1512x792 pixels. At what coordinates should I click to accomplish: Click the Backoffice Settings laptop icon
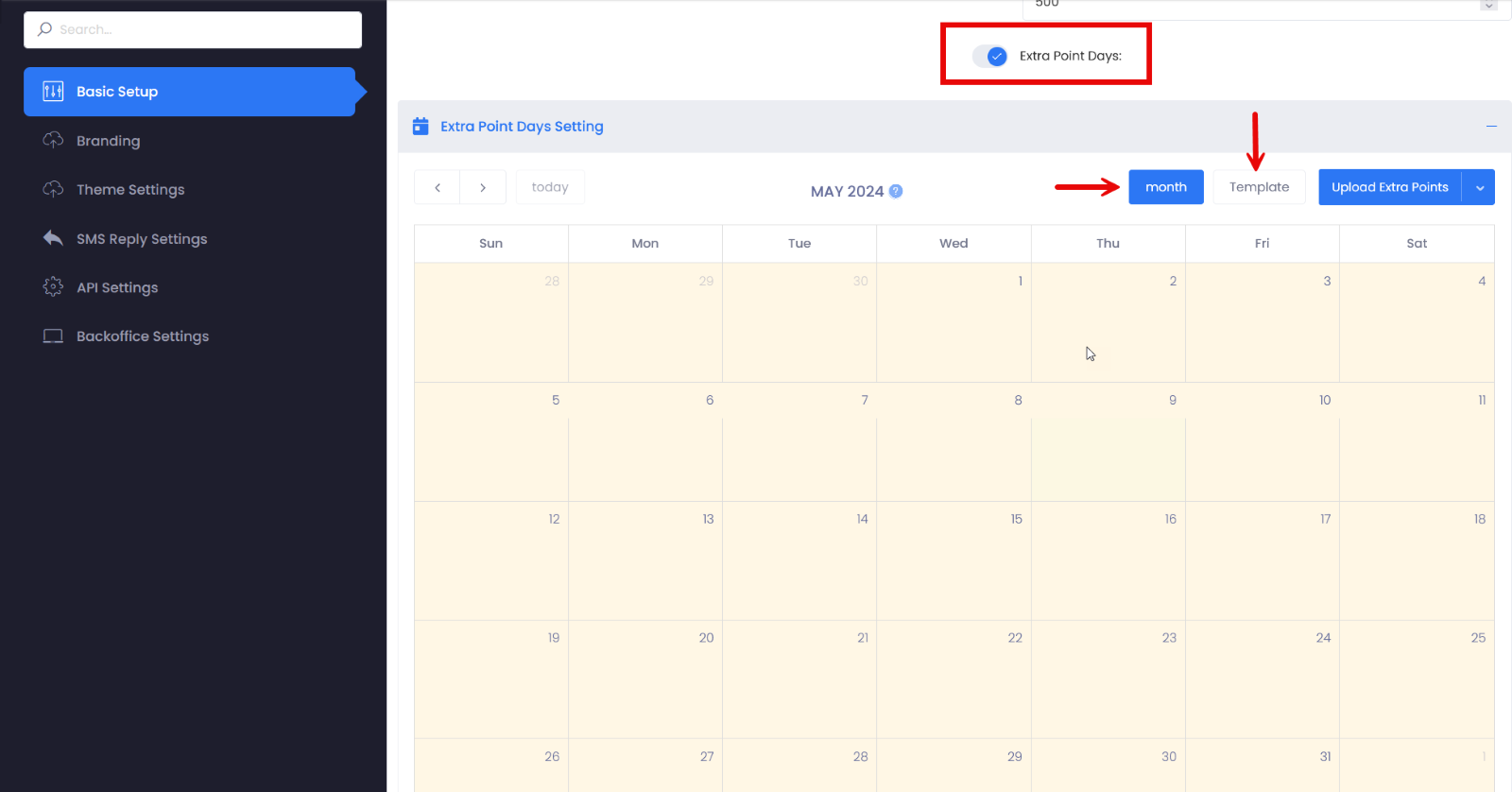point(53,336)
